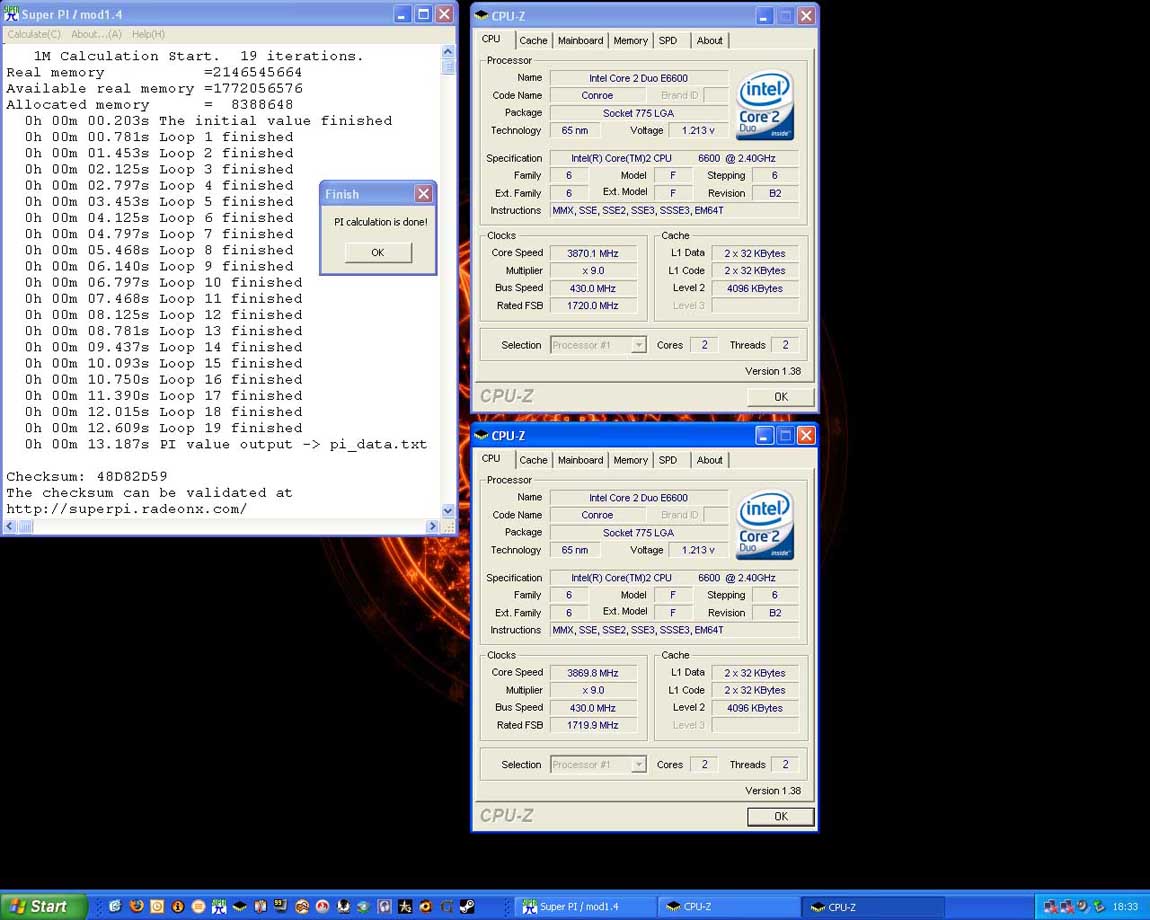Click the Super PI vertical scrollbar up arrow

tap(448, 52)
